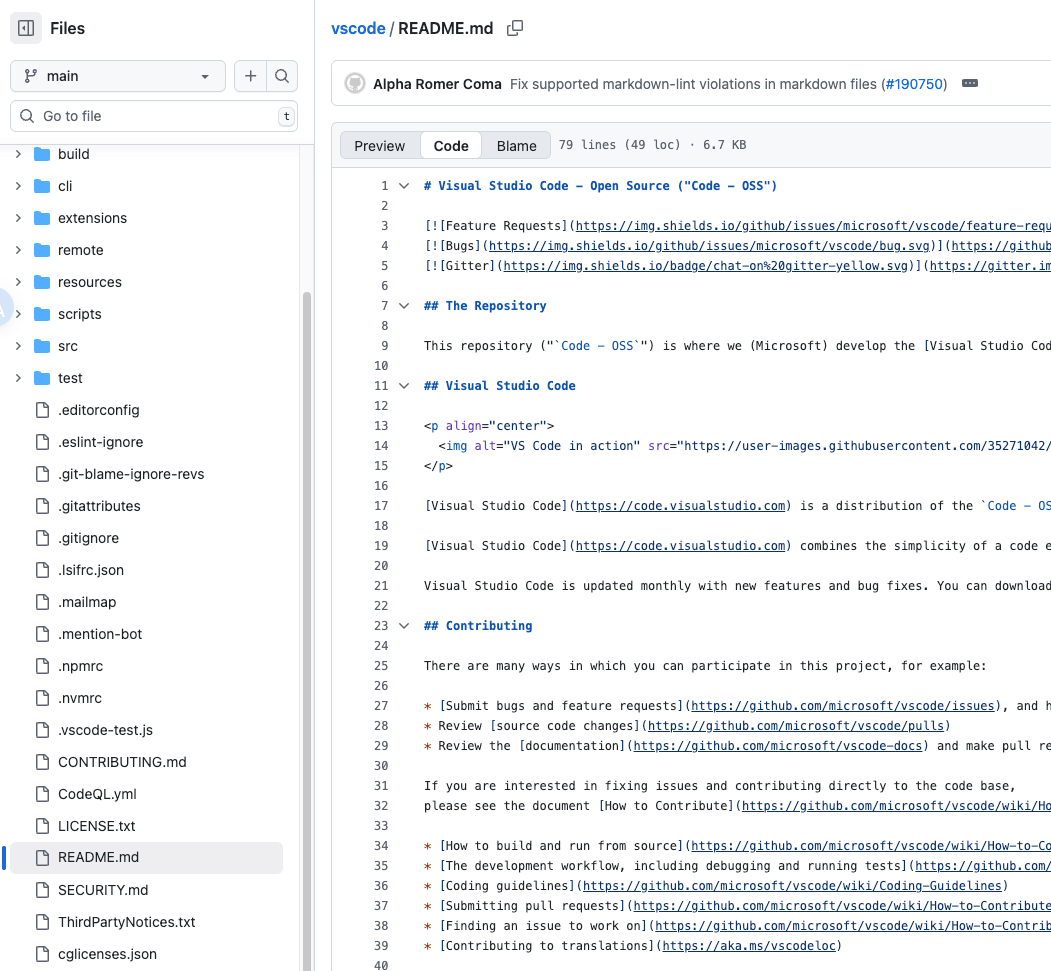Switch to the Preview tab

point(380,145)
